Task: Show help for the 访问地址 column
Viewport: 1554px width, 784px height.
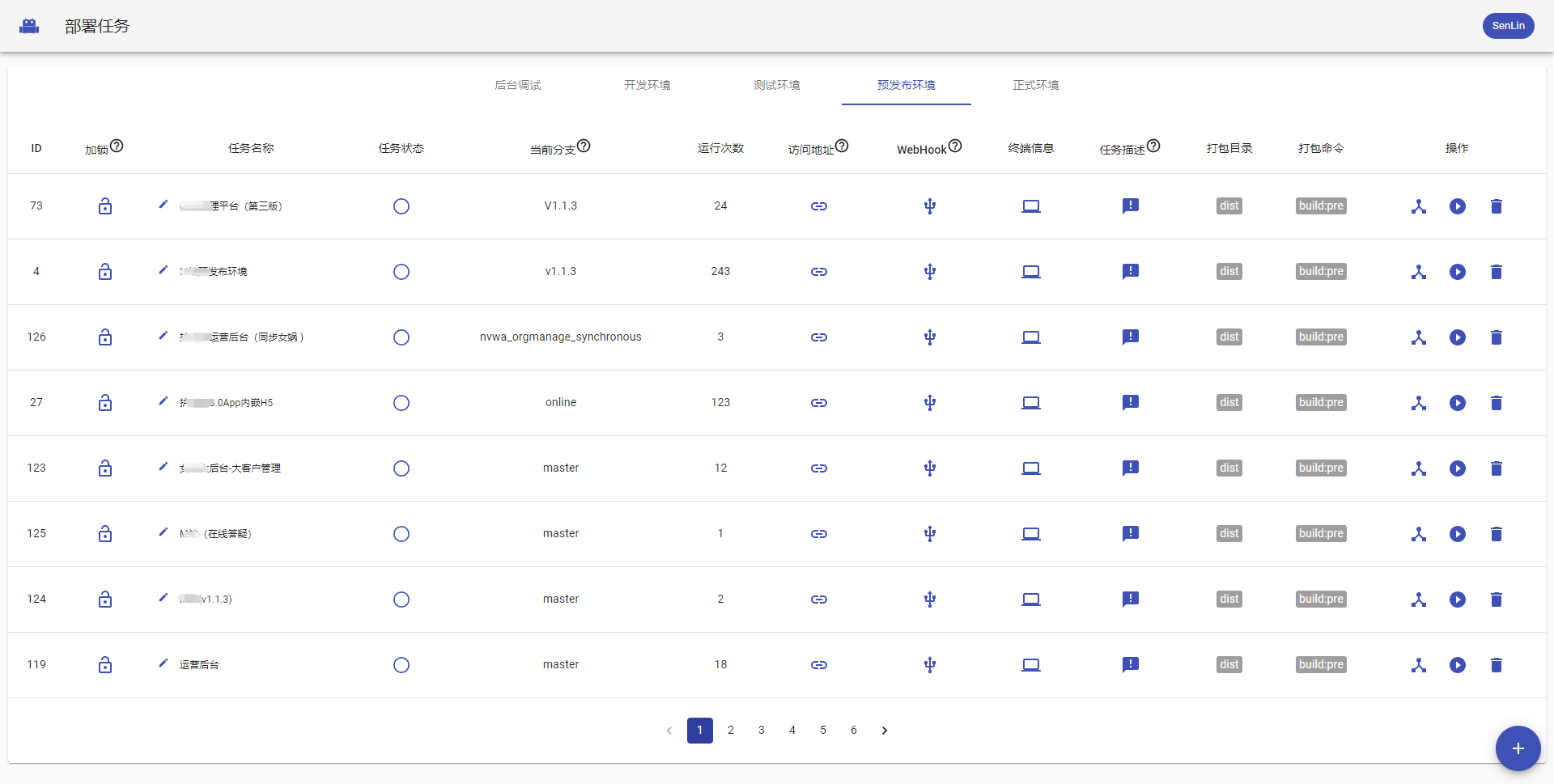Action: pos(842,146)
